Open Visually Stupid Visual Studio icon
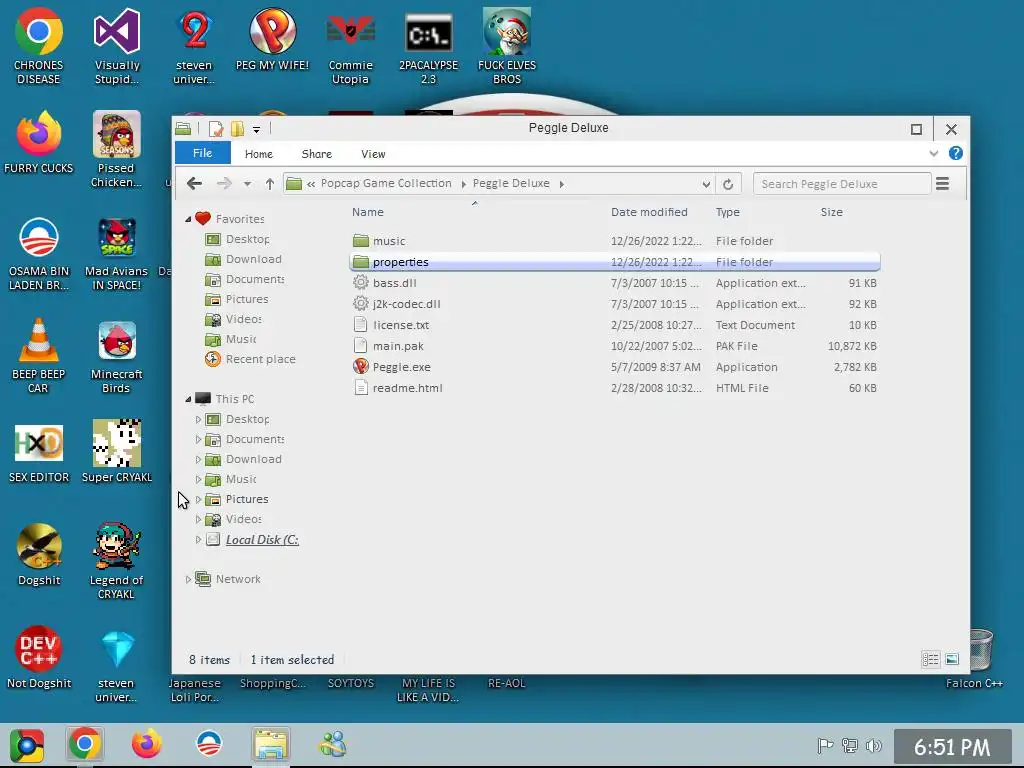The height and width of the screenshot is (768, 1024). tap(117, 46)
